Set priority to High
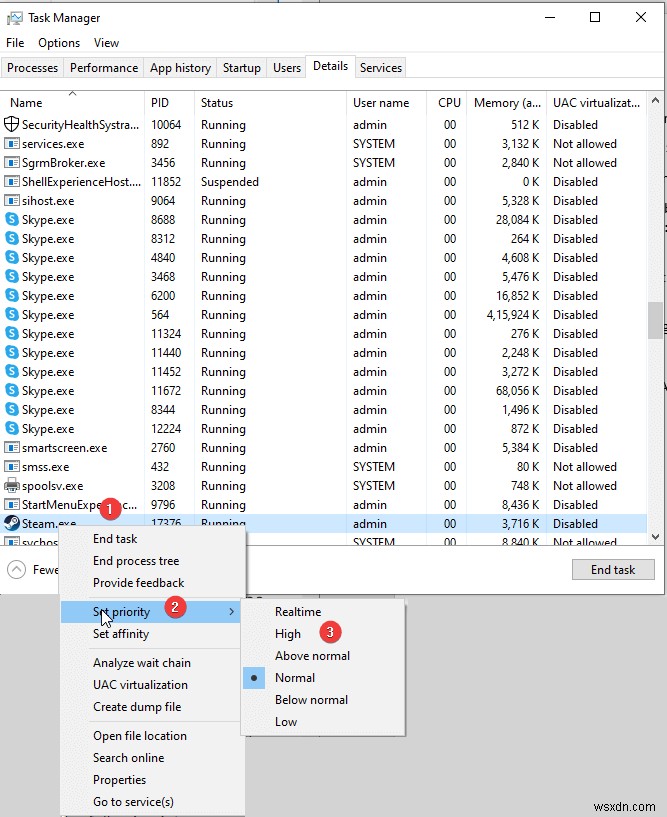 288,634
